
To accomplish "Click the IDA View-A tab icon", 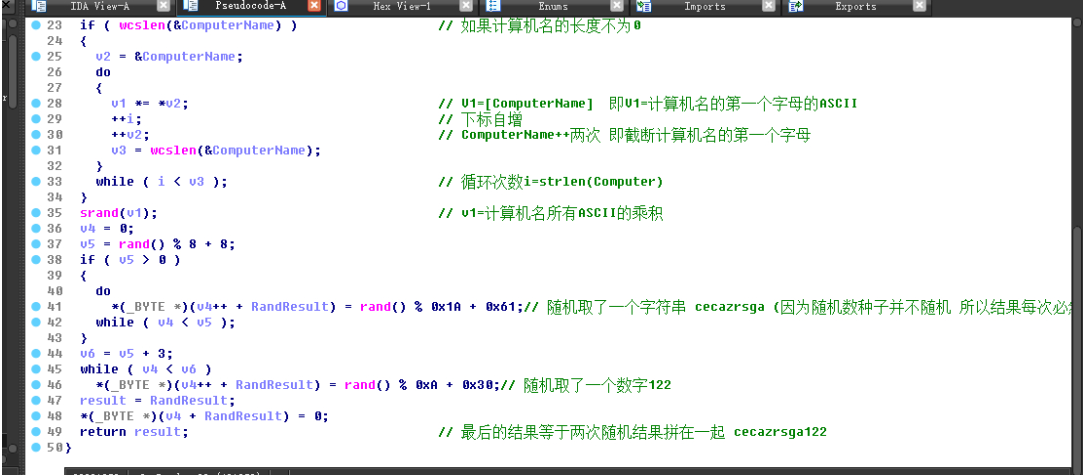I will point(39,7).
